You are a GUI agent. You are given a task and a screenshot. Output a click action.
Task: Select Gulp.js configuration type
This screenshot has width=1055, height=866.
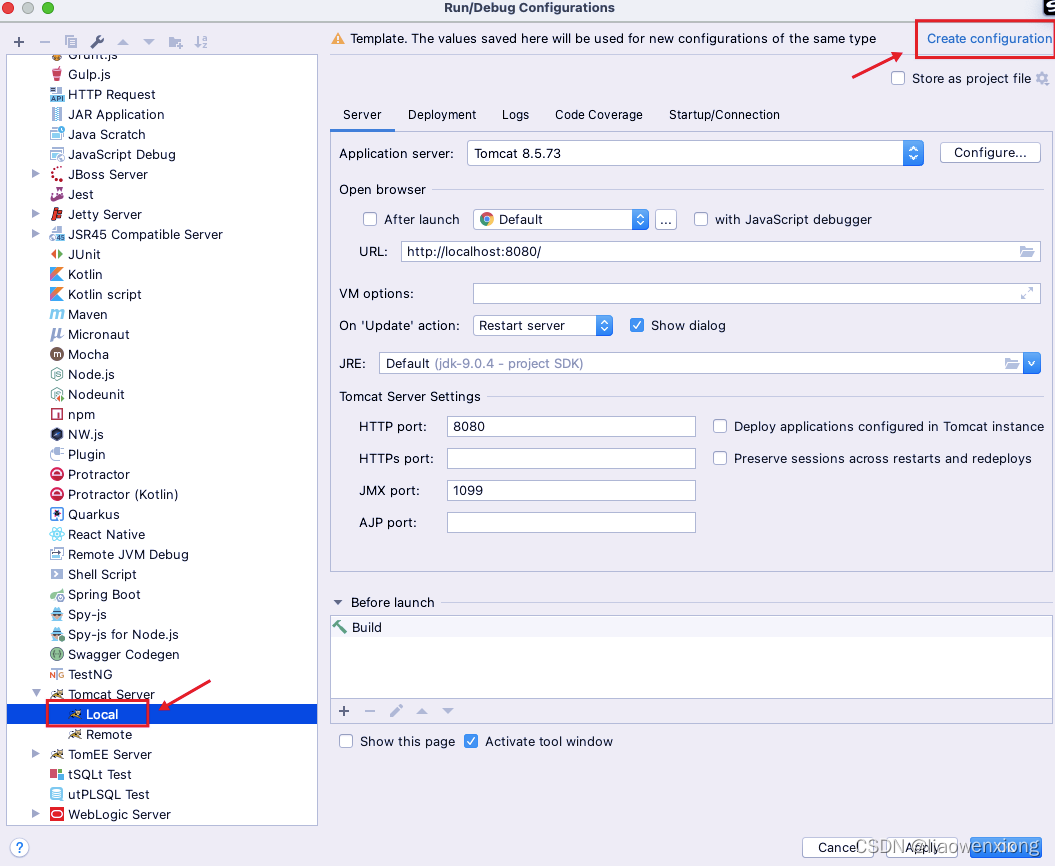coord(89,75)
